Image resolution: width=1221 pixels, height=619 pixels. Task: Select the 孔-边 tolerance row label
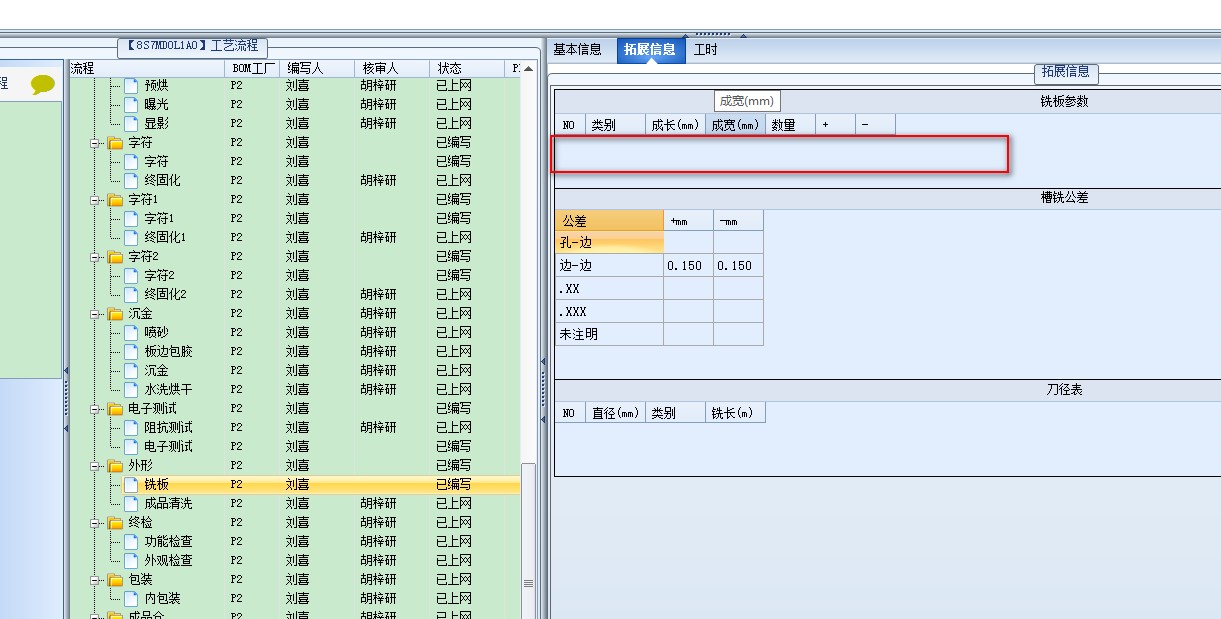tap(609, 243)
